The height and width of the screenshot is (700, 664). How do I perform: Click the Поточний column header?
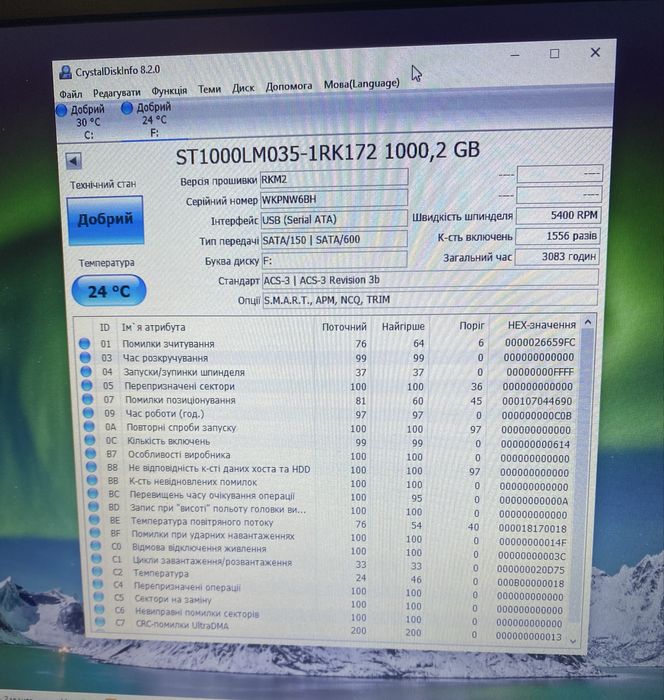tap(344, 327)
